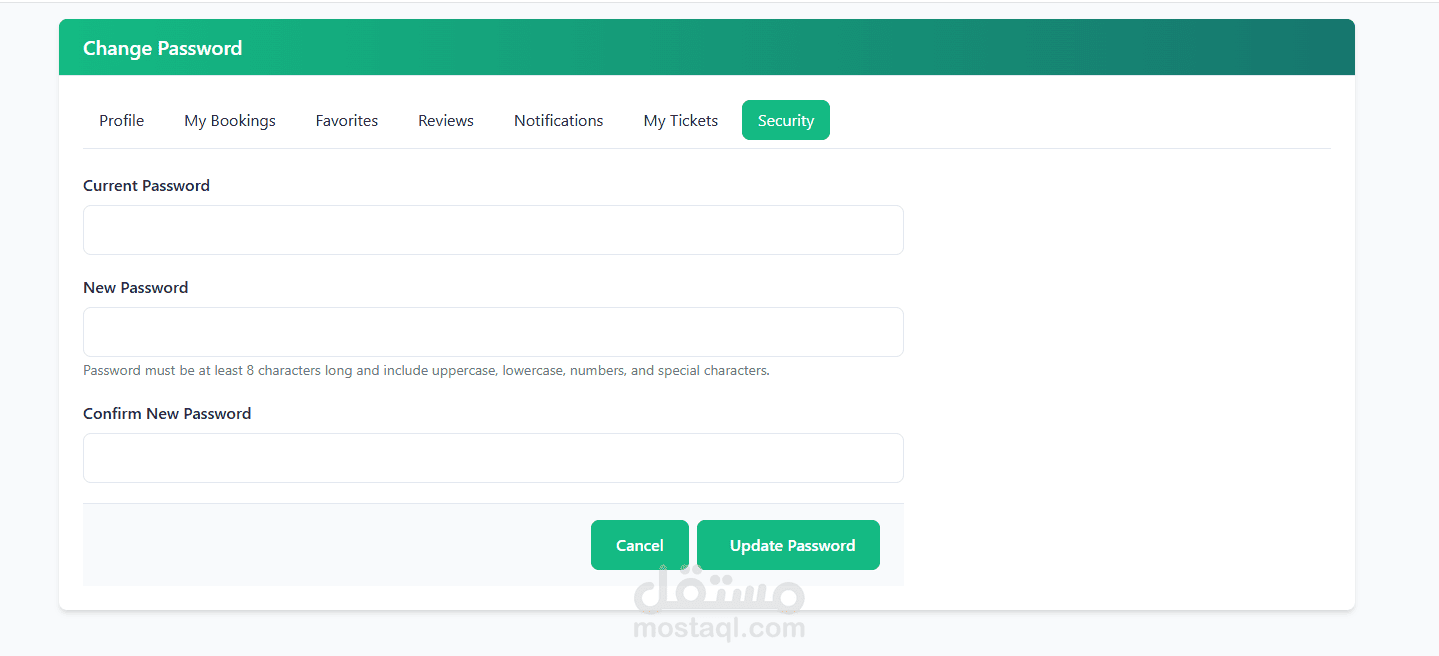Screen dimensions: 1439x656
Task: Focus the Confirm New Password field
Action: 493,458
